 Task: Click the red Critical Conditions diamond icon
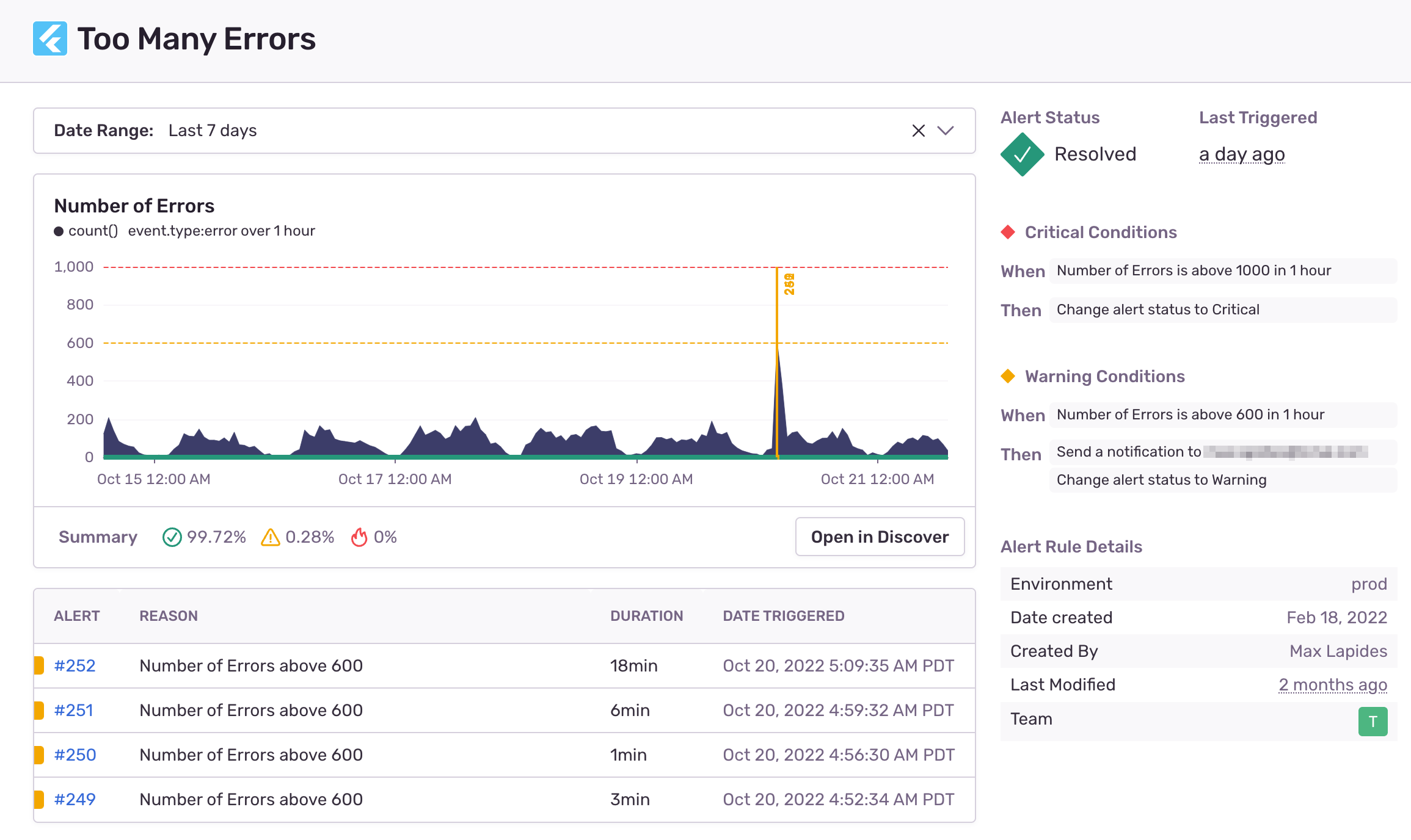tap(1008, 232)
